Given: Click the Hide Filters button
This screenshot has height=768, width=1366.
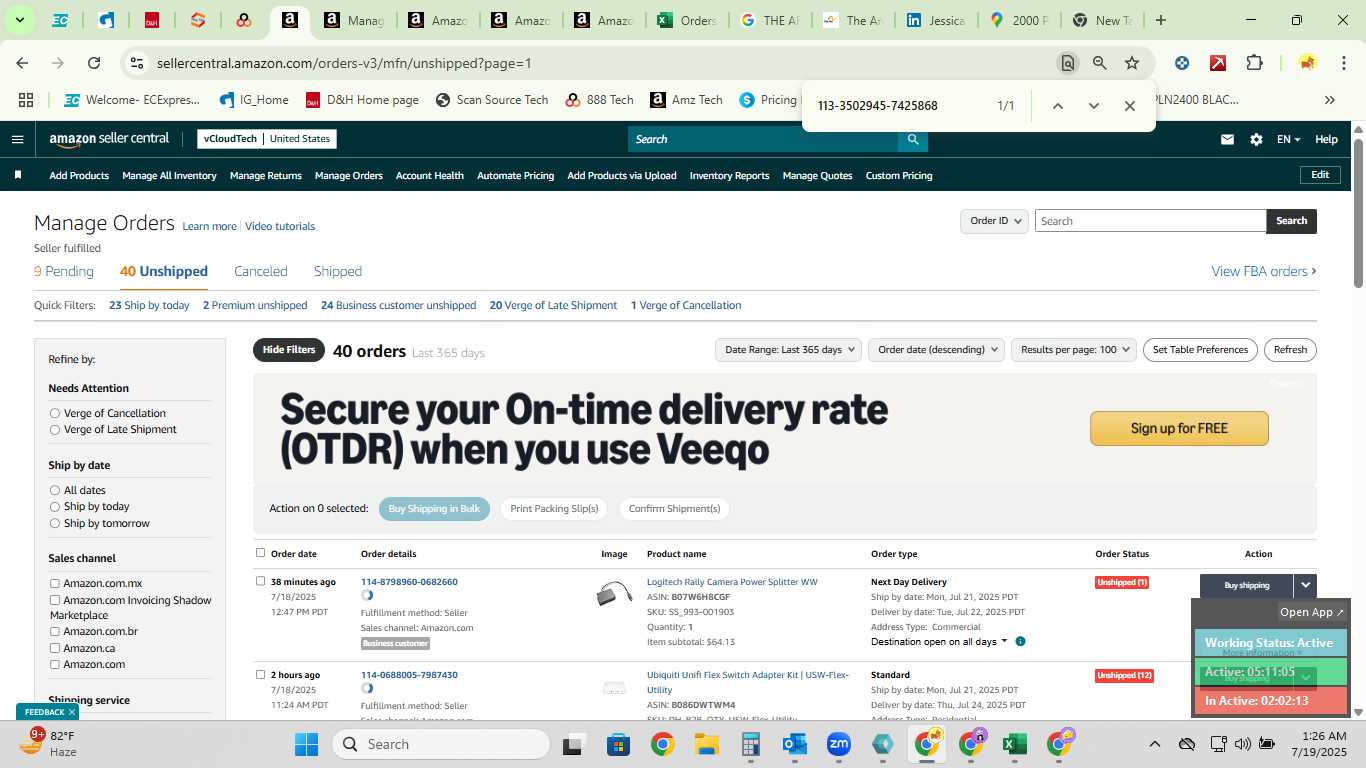Looking at the screenshot, I should [289, 350].
